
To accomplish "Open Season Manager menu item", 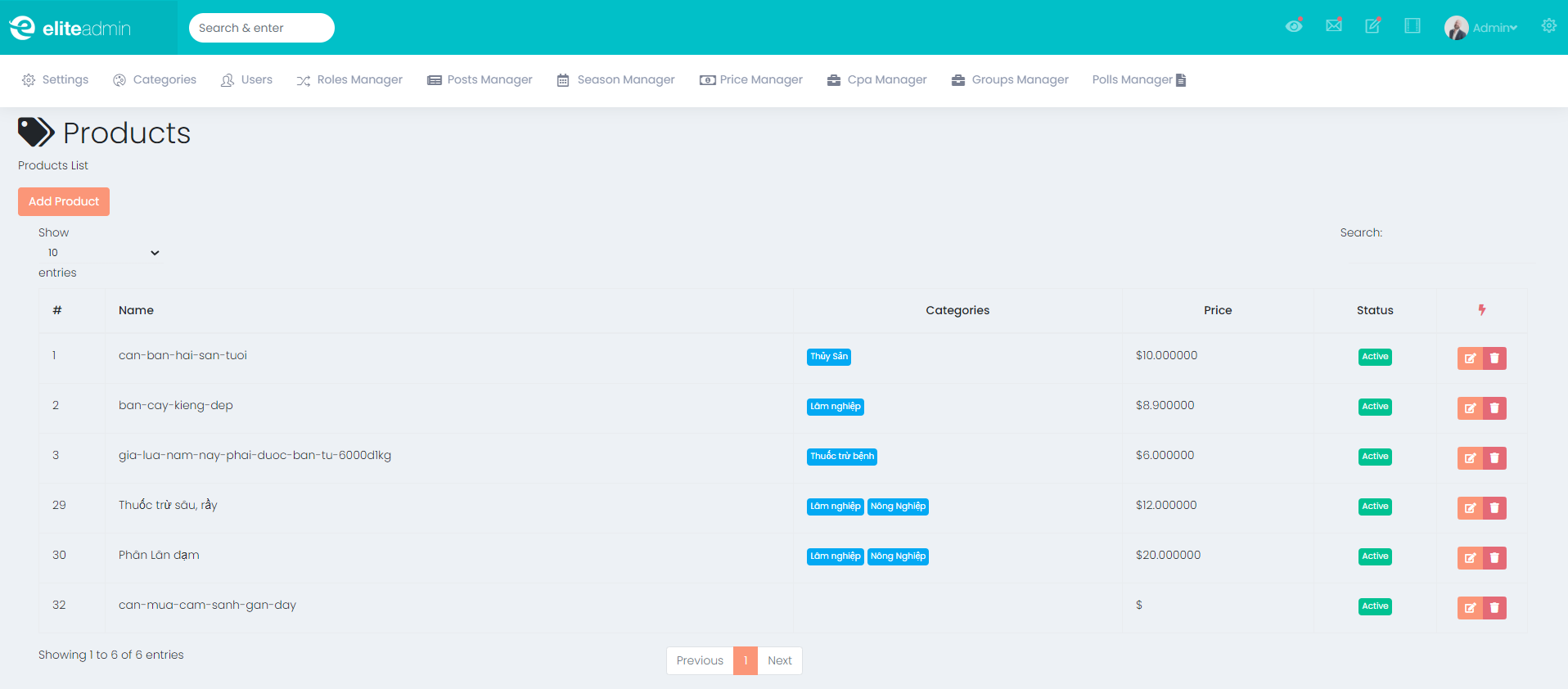I will pos(615,79).
